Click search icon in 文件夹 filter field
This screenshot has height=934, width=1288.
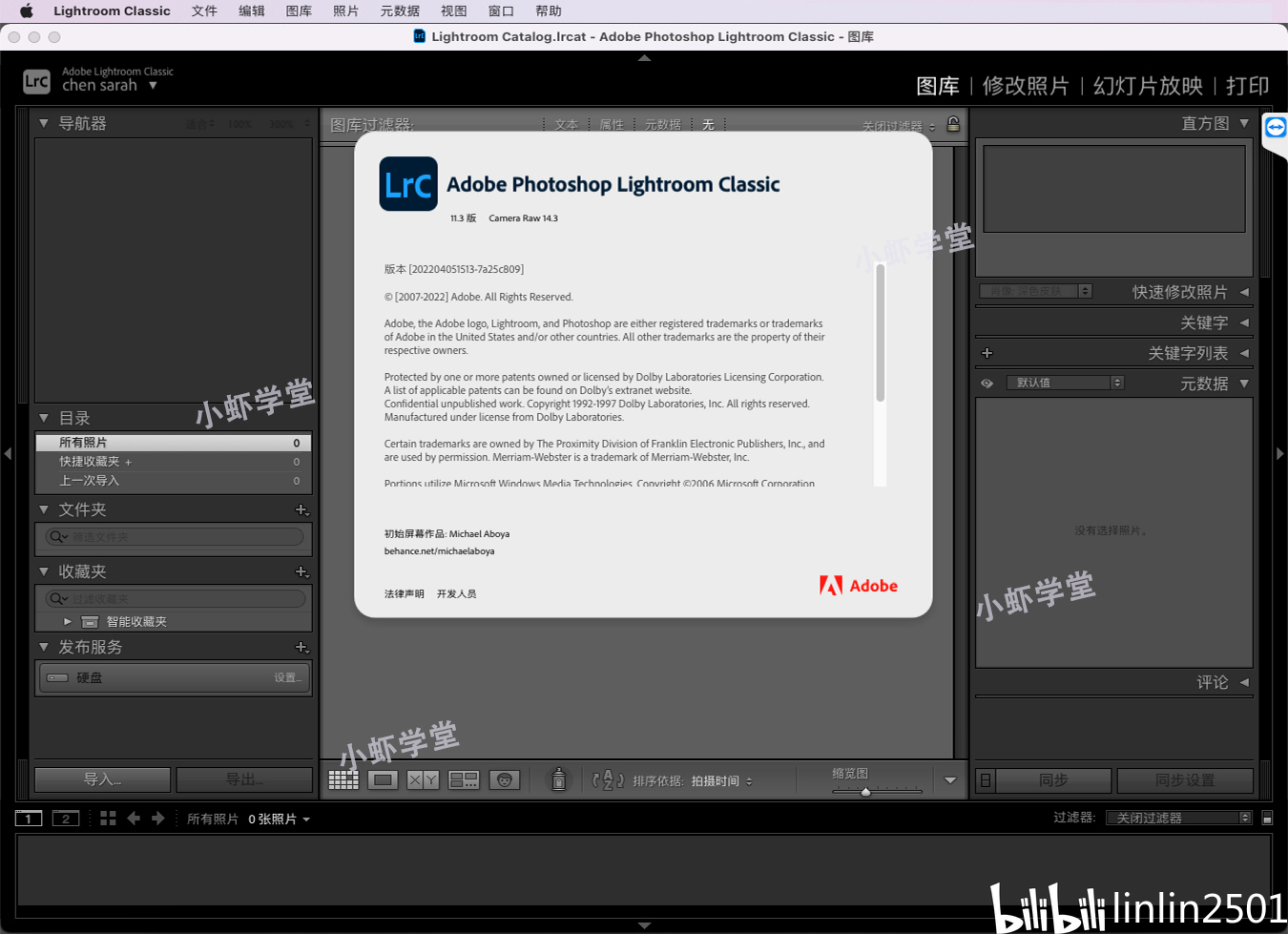point(58,537)
